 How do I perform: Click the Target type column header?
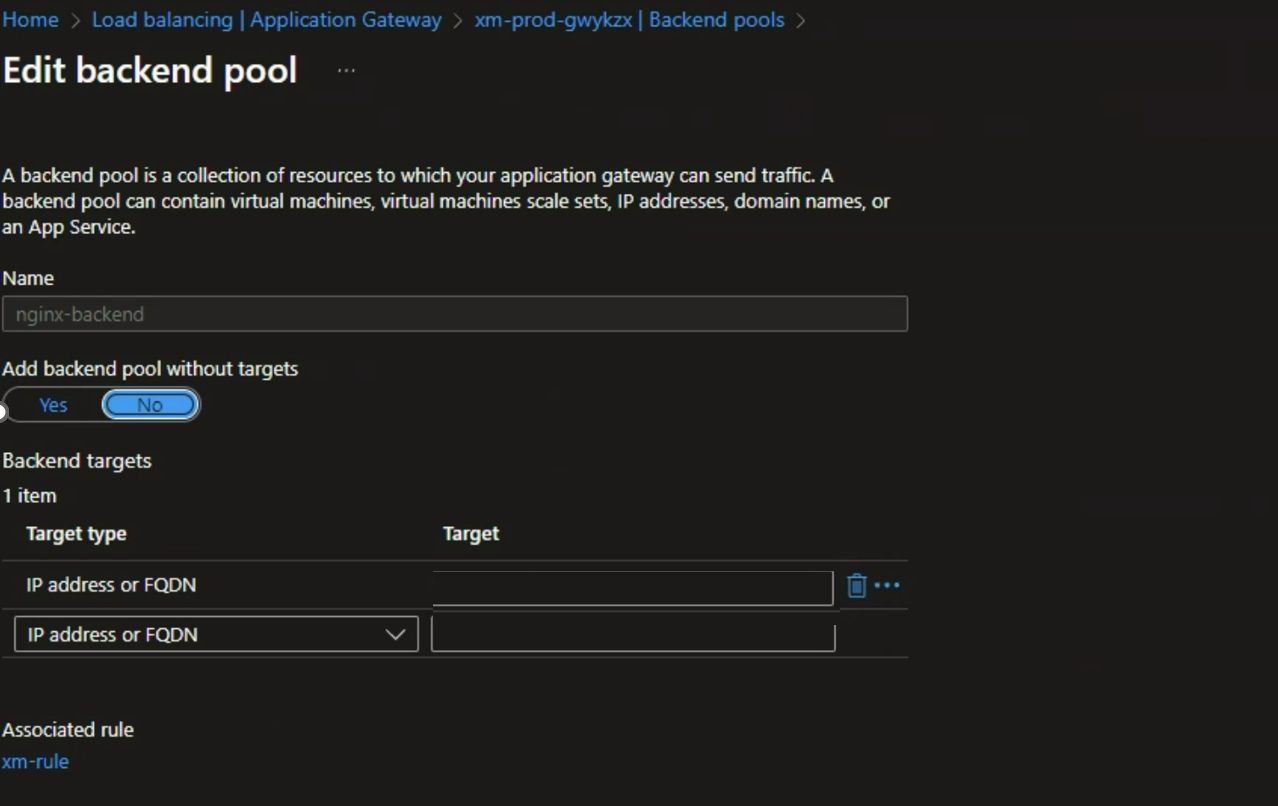(76, 534)
